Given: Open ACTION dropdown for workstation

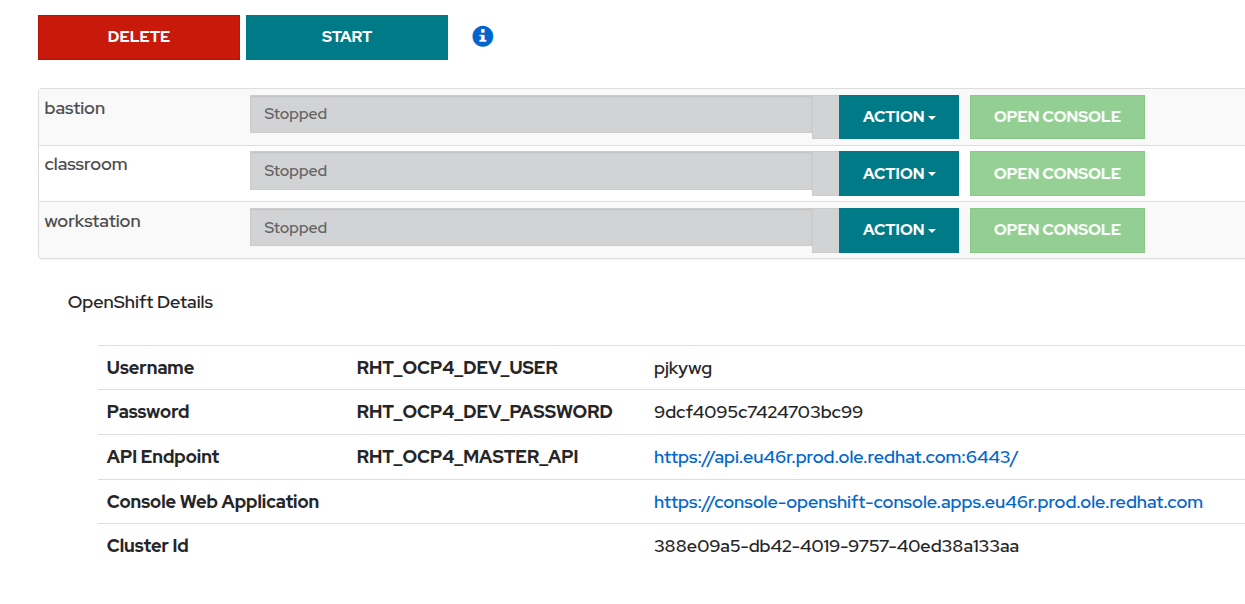Looking at the screenshot, I should [898, 230].
